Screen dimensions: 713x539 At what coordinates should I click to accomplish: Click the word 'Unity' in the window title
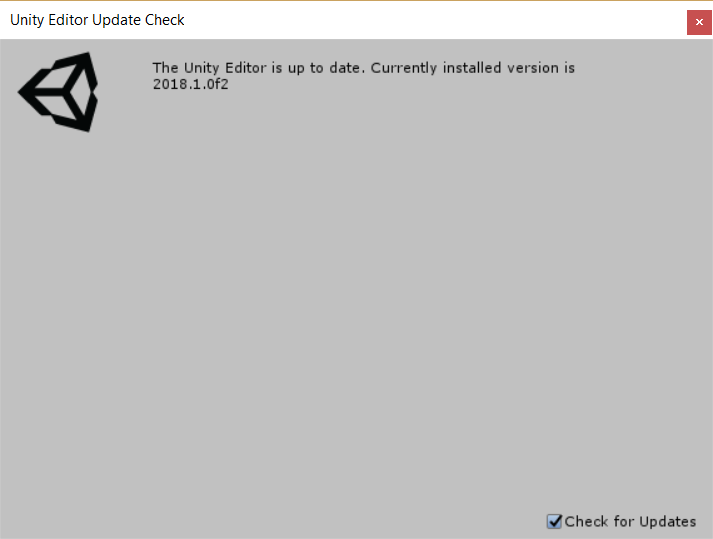tap(27, 20)
